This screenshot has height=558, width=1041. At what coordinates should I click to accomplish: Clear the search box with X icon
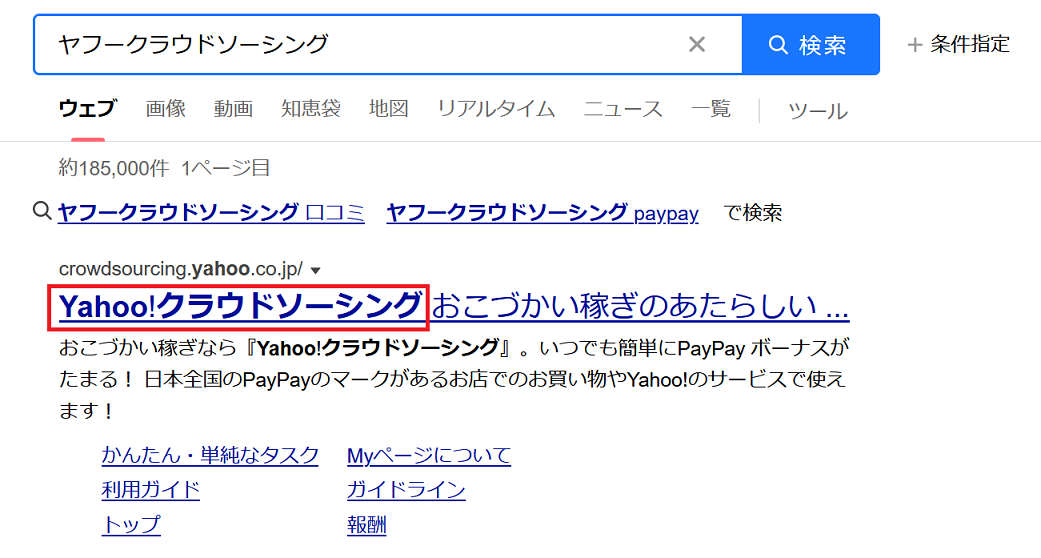pyautogui.click(x=697, y=44)
